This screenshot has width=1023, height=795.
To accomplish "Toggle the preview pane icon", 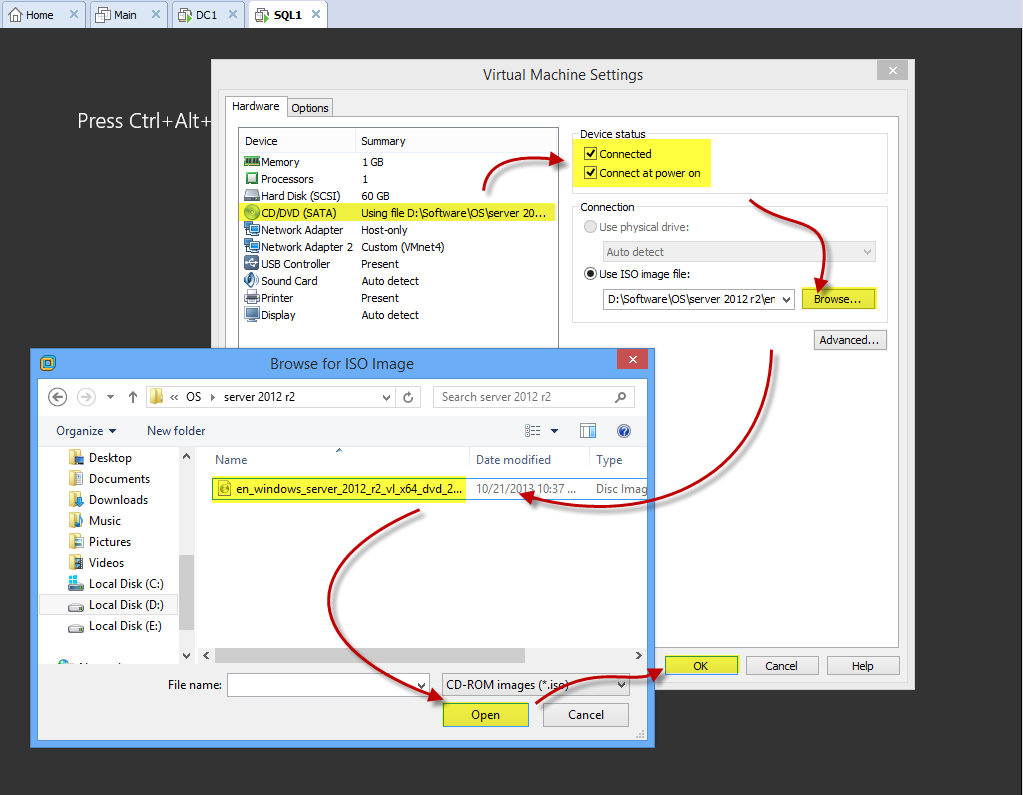I will [588, 430].
